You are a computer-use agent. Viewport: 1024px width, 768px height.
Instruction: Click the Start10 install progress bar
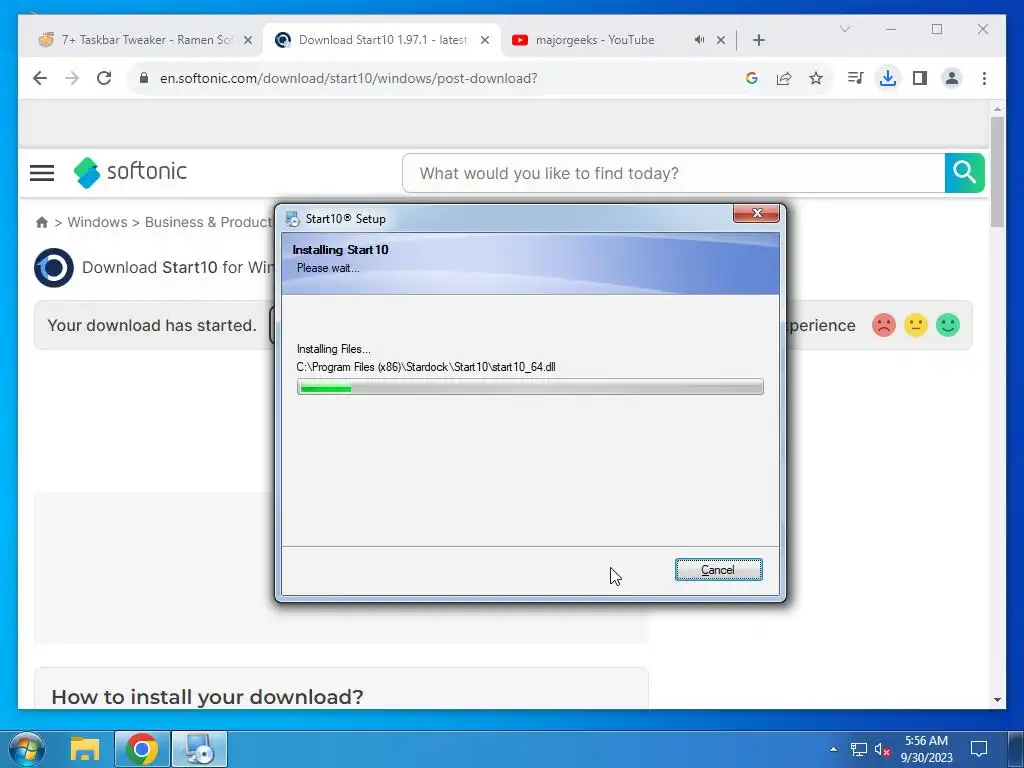click(x=530, y=387)
